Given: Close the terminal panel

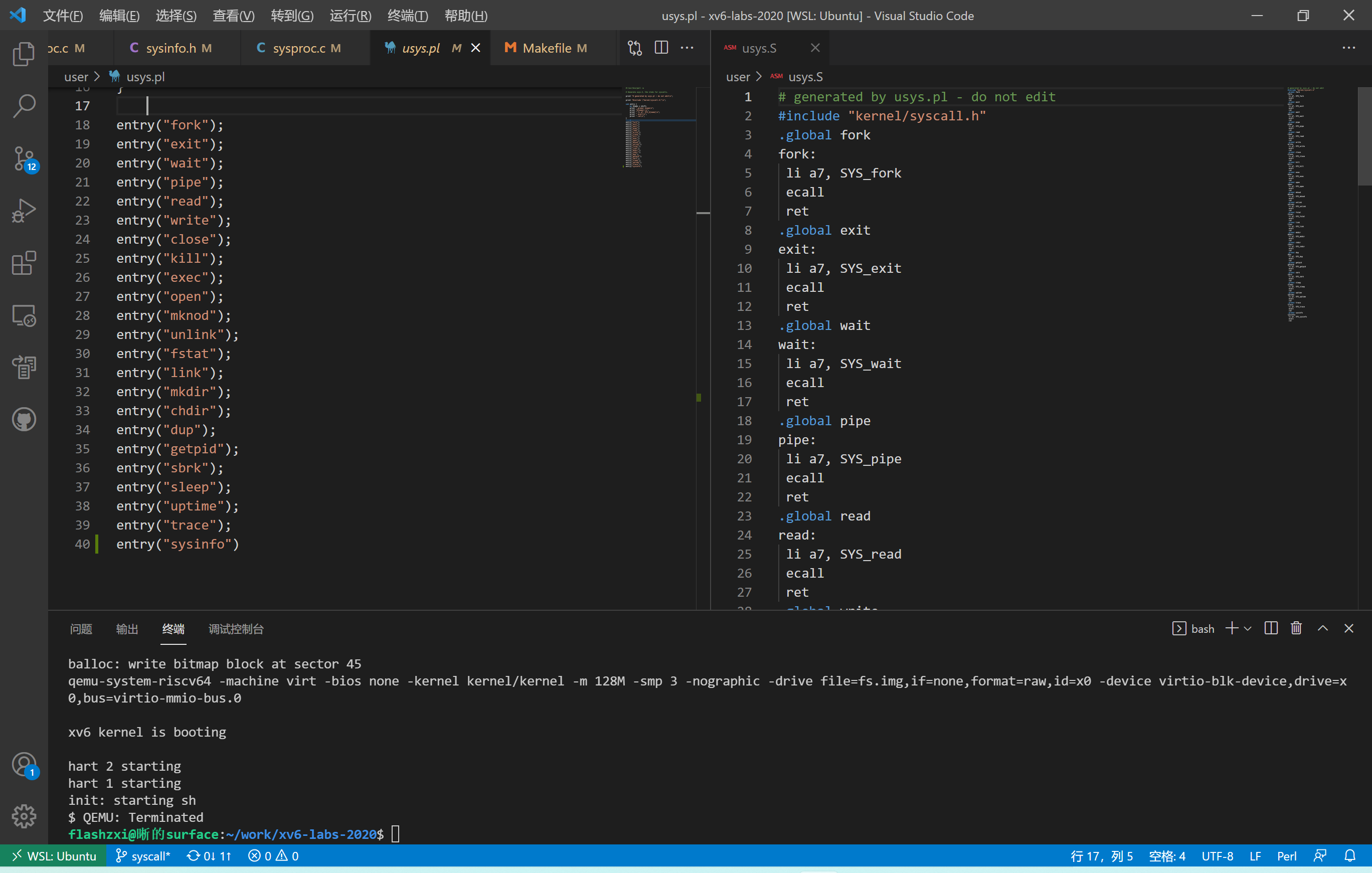Looking at the screenshot, I should 1348,628.
